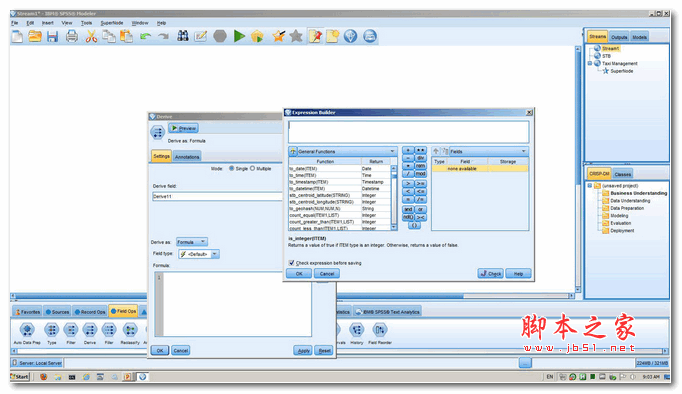Select the Single mode radio button
The height and width of the screenshot is (394, 682).
click(x=231, y=168)
